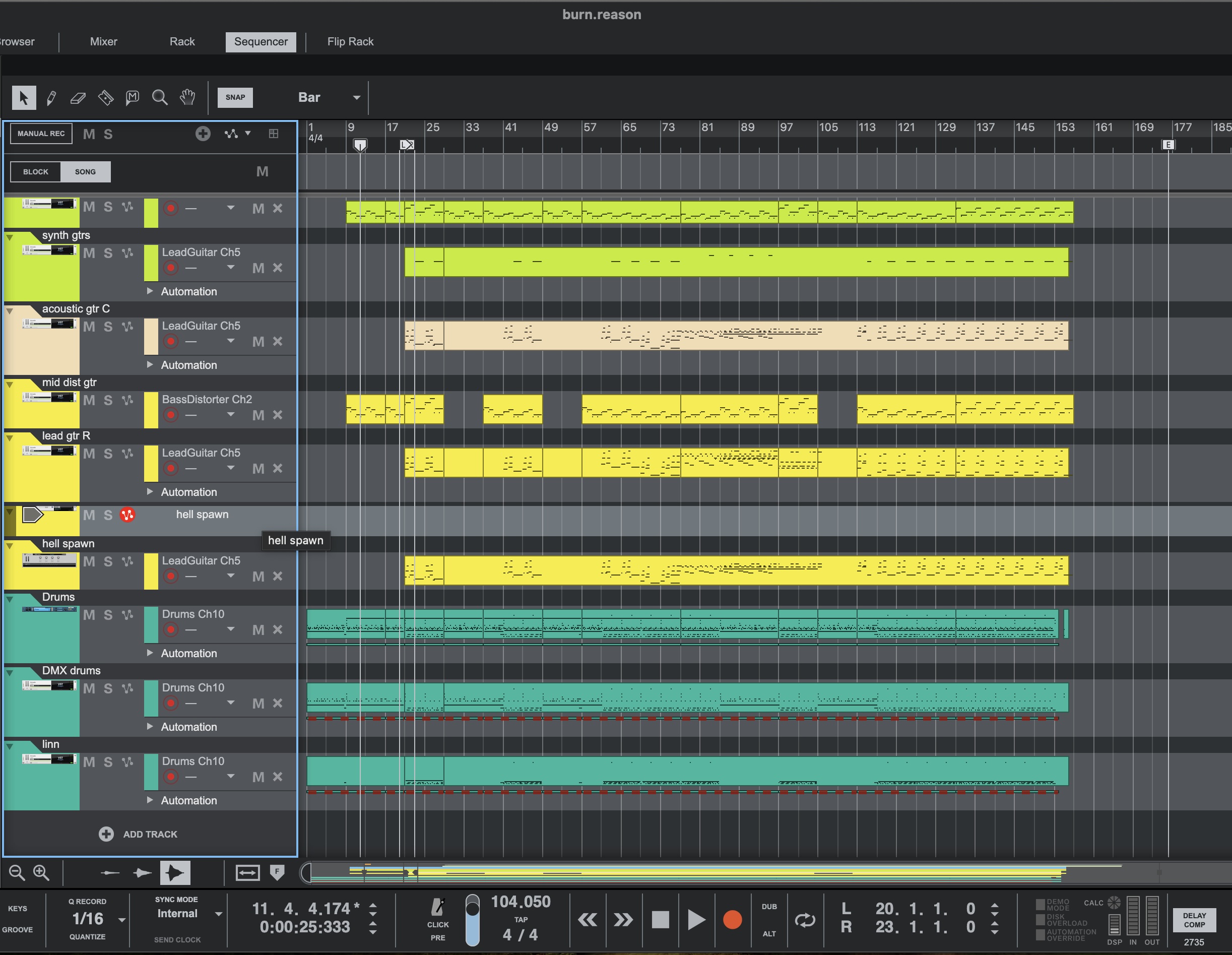The width and height of the screenshot is (1232, 955).
Task: Toggle loop mode icon
Action: pos(805,920)
